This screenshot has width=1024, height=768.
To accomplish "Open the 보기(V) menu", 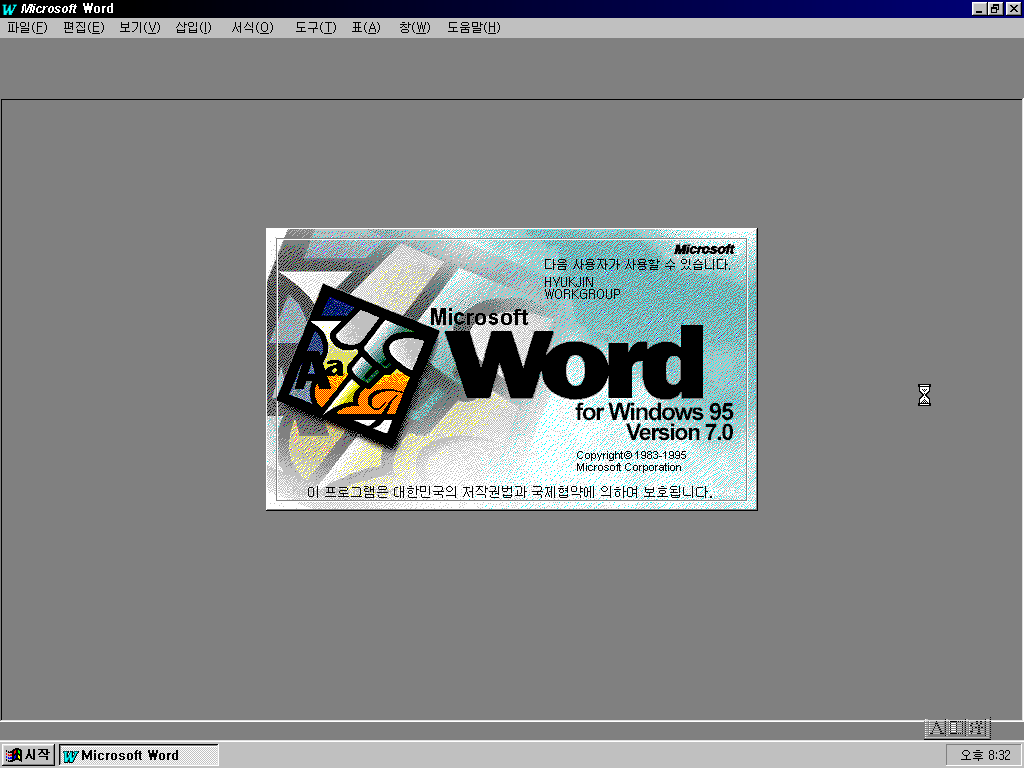I will (x=140, y=27).
